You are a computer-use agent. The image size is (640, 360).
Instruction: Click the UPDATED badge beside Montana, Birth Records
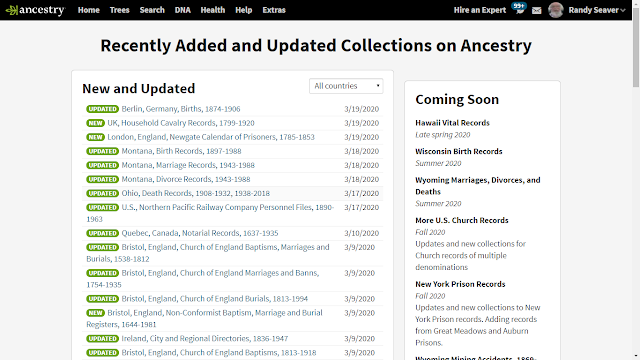[x=102, y=151]
